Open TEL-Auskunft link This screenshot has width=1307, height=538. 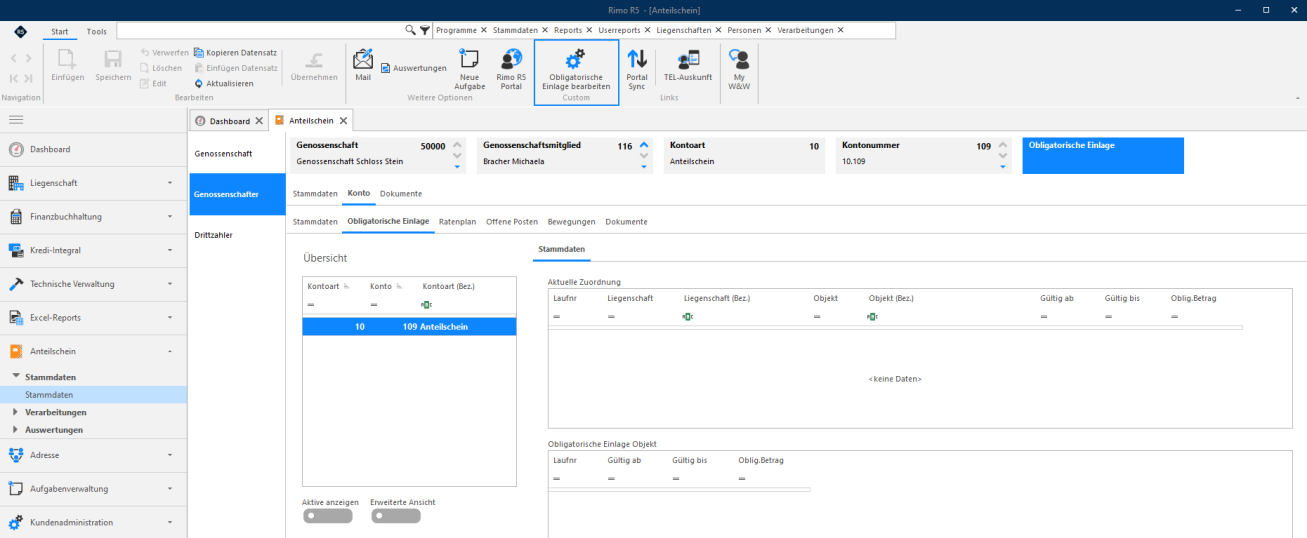688,67
